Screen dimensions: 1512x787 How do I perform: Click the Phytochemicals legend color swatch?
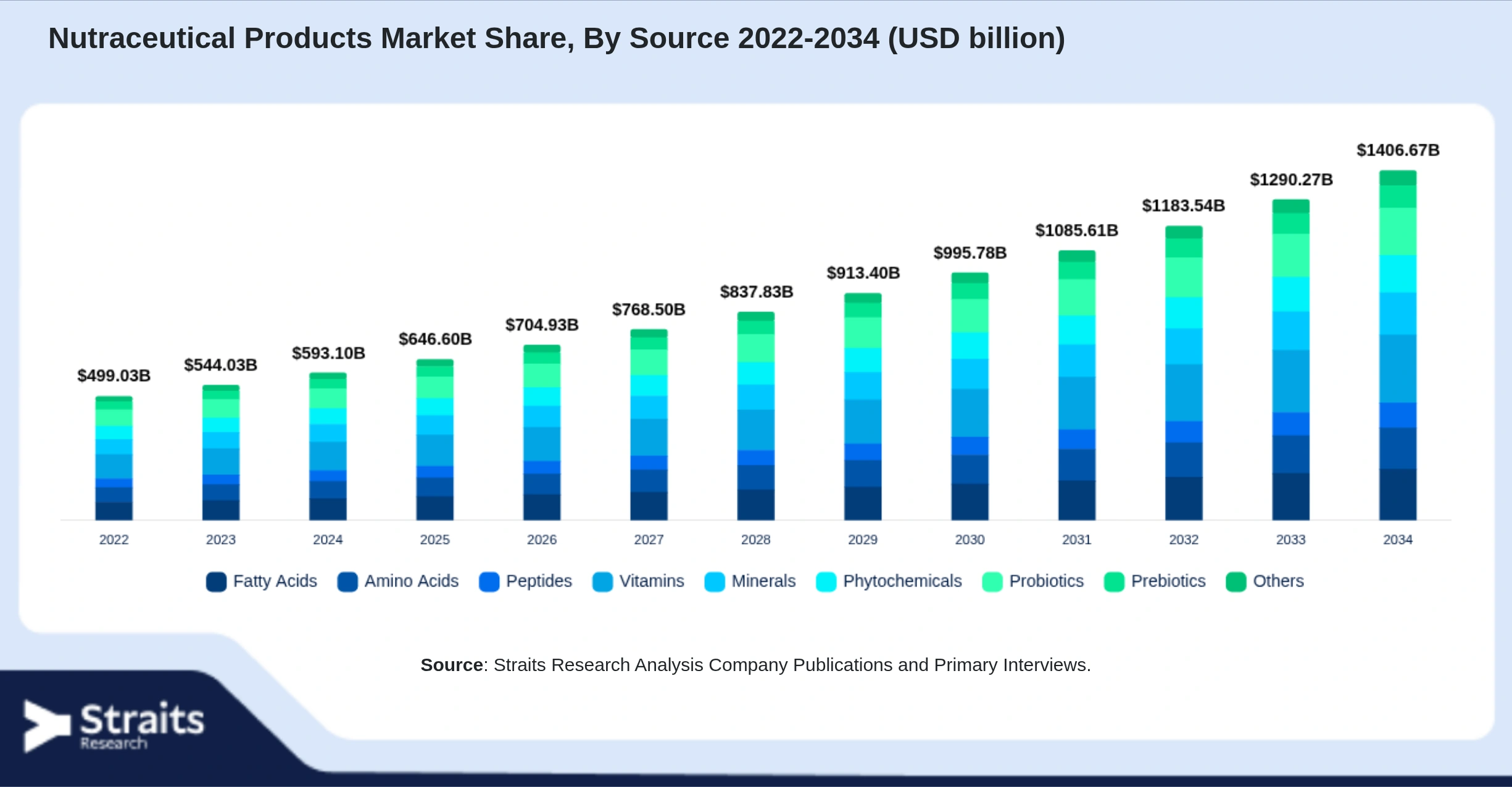tap(826, 582)
